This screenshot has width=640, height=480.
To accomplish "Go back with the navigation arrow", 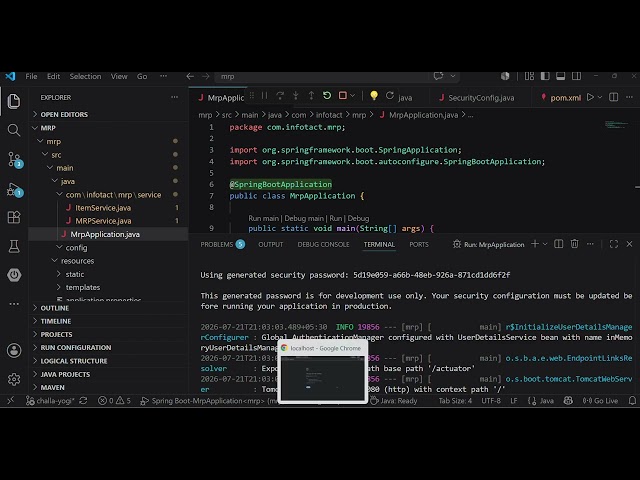I will coord(190,76).
